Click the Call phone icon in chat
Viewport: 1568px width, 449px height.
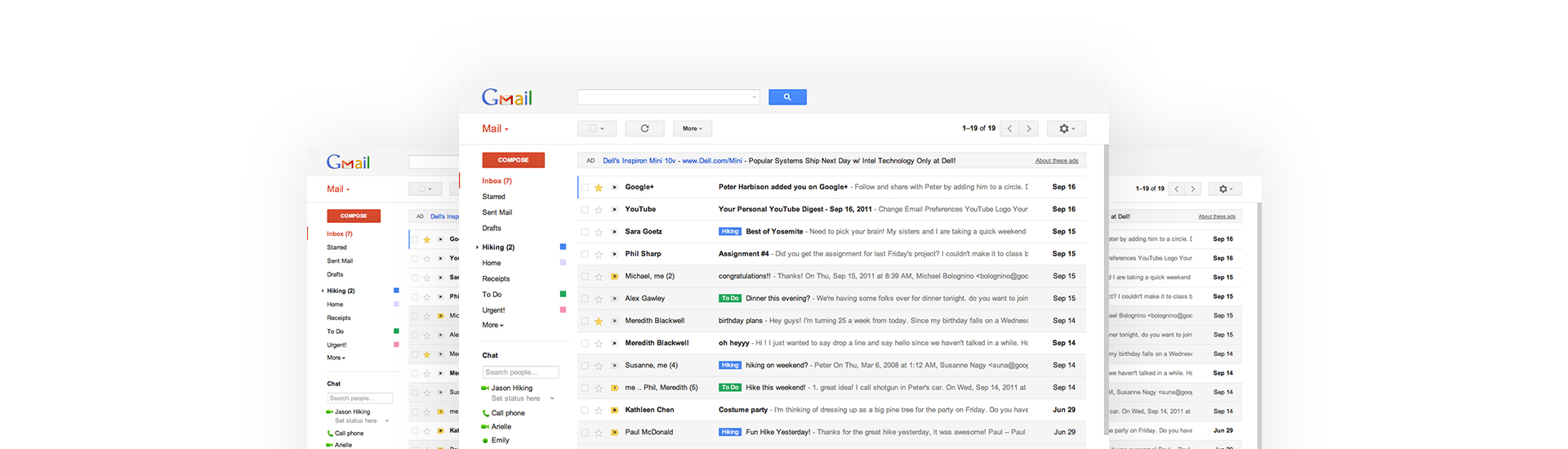pos(486,413)
